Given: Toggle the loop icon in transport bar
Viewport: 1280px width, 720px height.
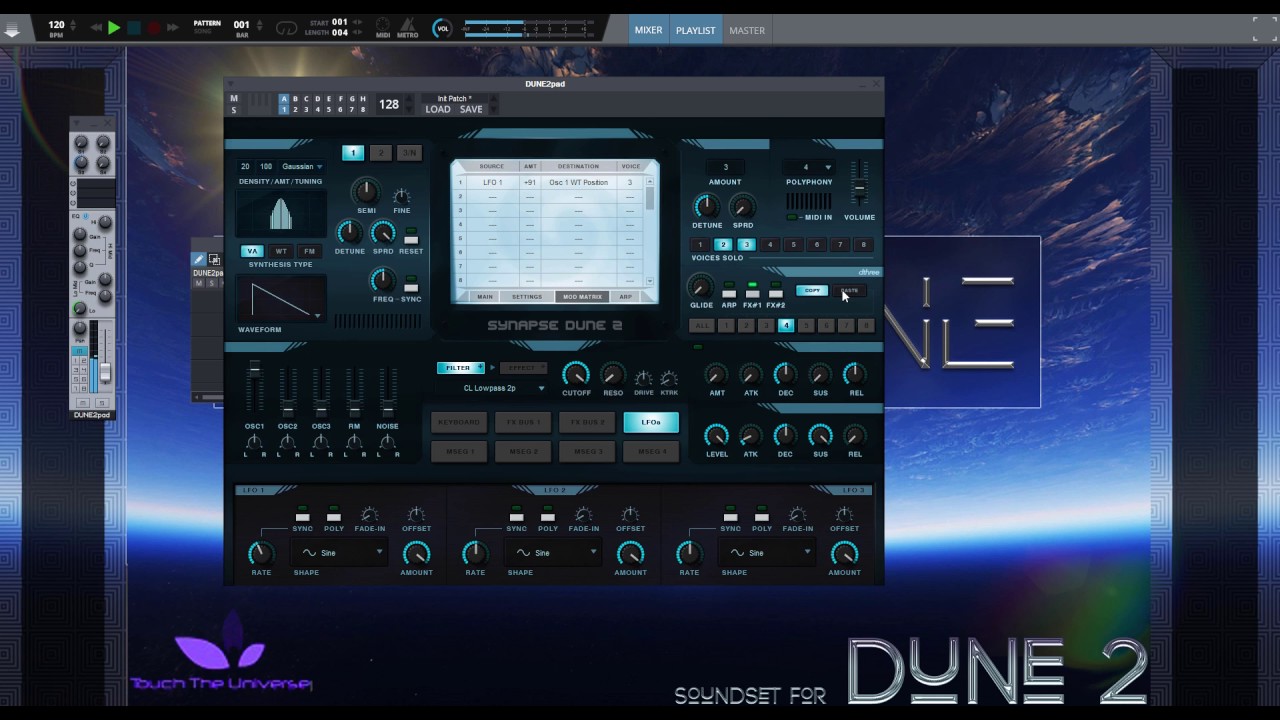Looking at the screenshot, I should tap(287, 28).
